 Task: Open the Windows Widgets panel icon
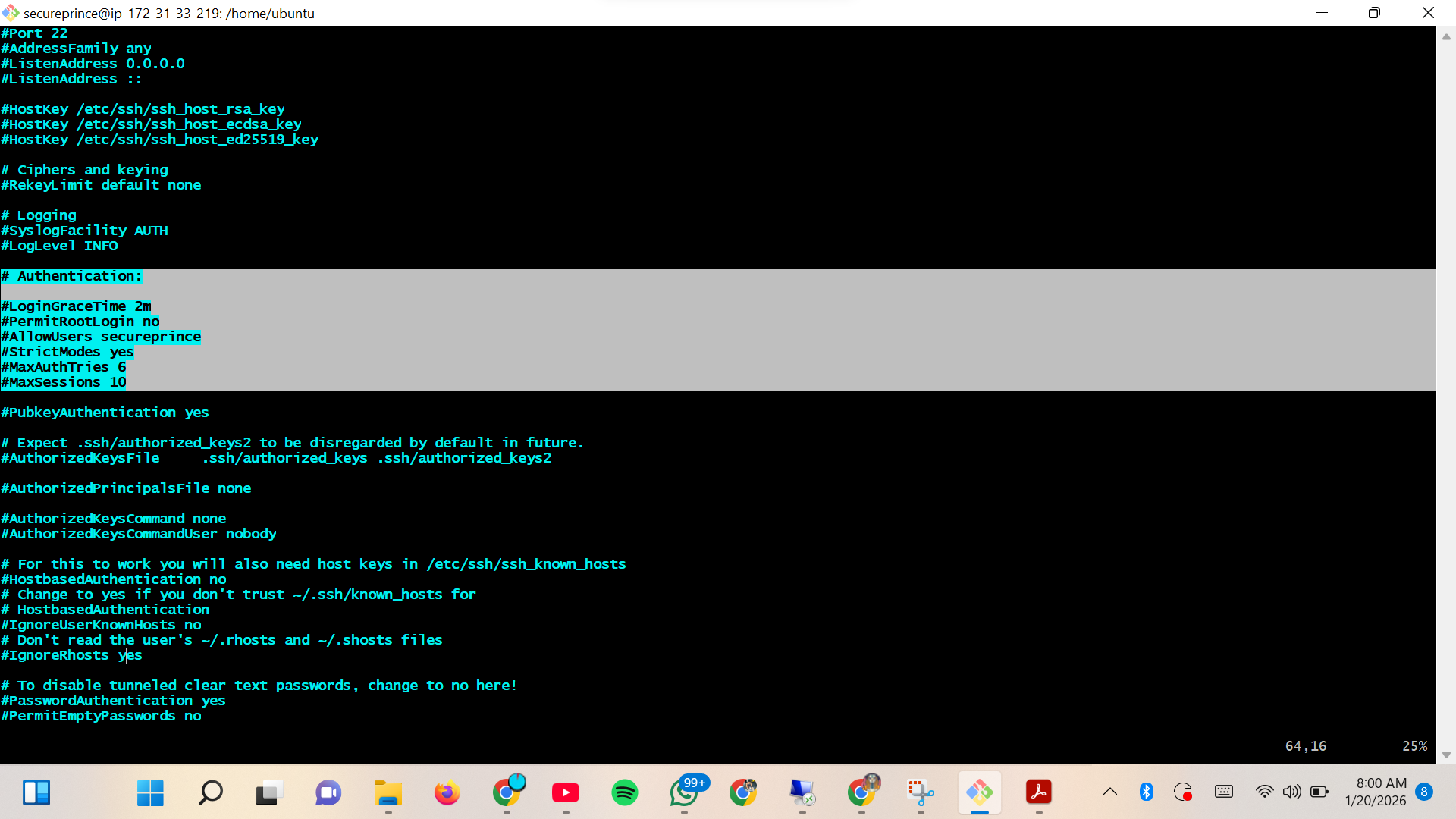[36, 792]
